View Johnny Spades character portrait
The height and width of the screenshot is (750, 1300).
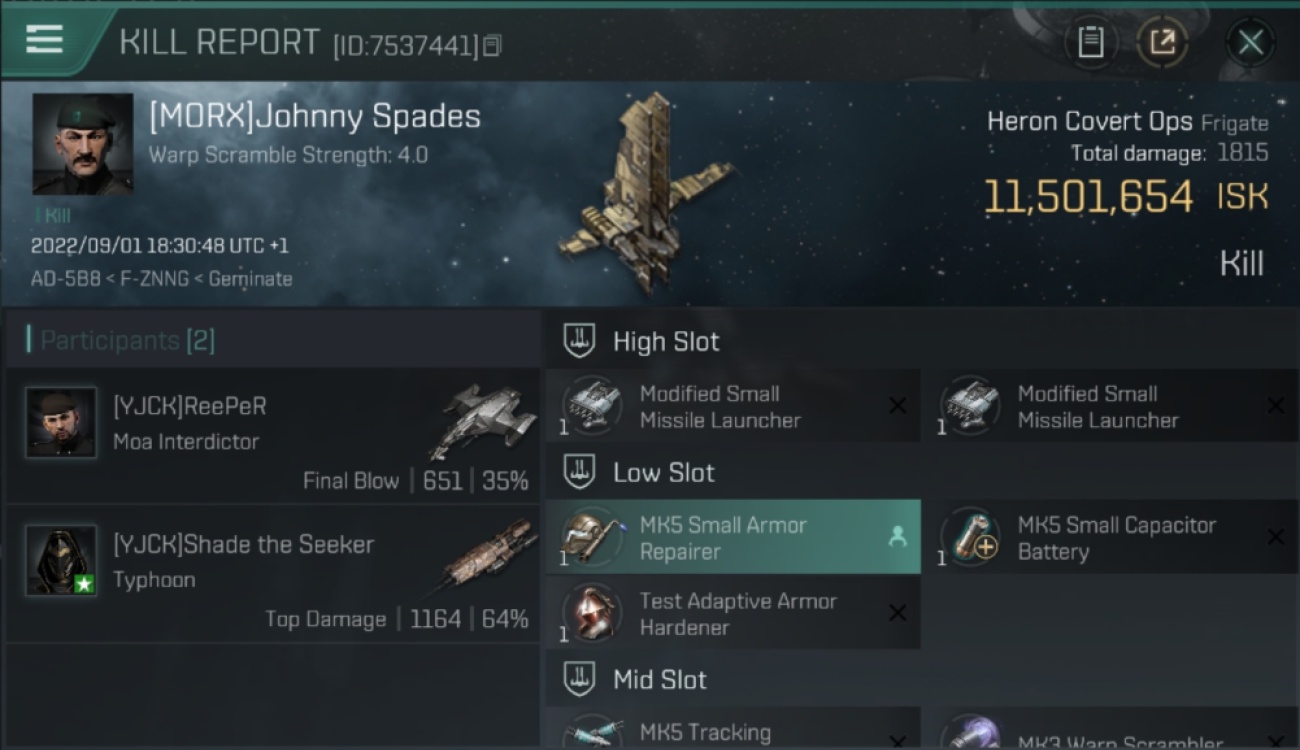point(82,144)
